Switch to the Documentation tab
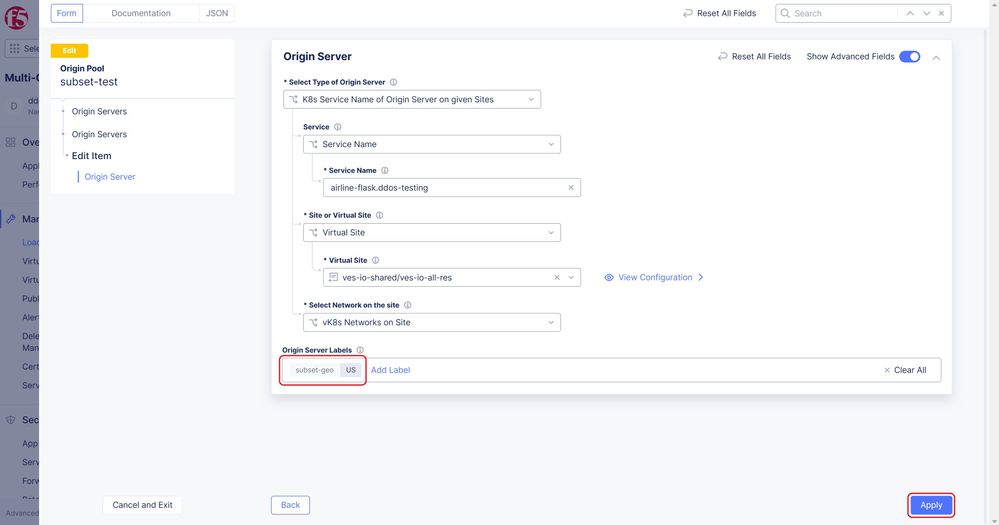This screenshot has height=525, width=999. (140, 13)
